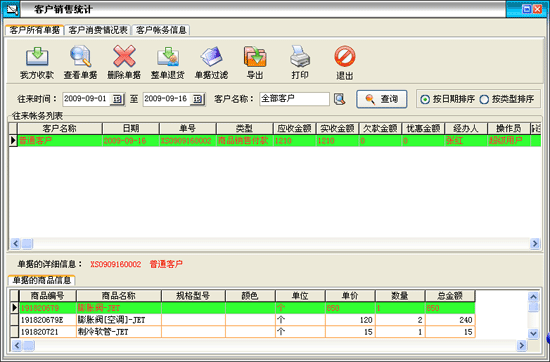Click the 操作员 column header
Screen dimensions: 550x362
point(509,129)
